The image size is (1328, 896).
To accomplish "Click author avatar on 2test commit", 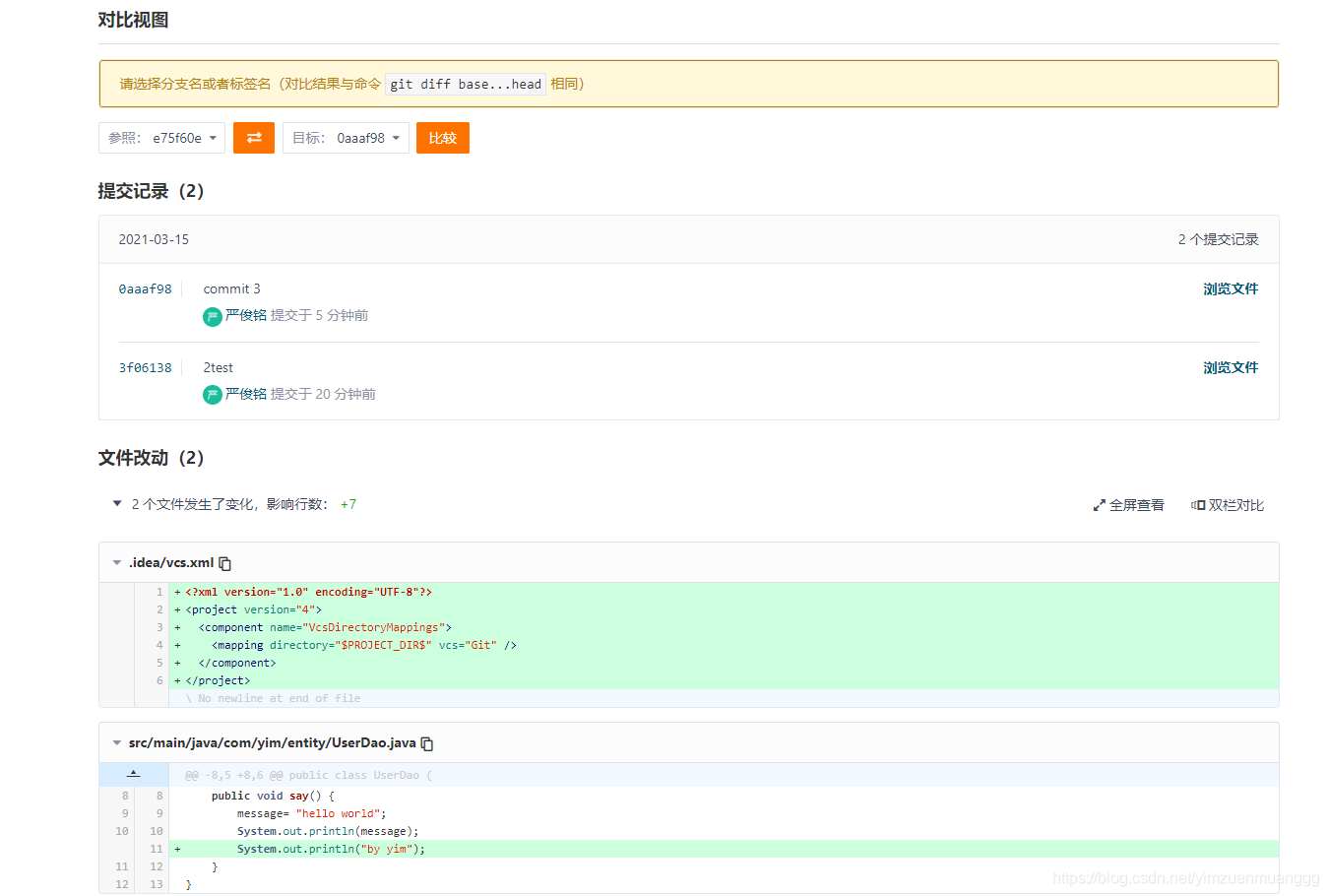I will coord(213,395).
